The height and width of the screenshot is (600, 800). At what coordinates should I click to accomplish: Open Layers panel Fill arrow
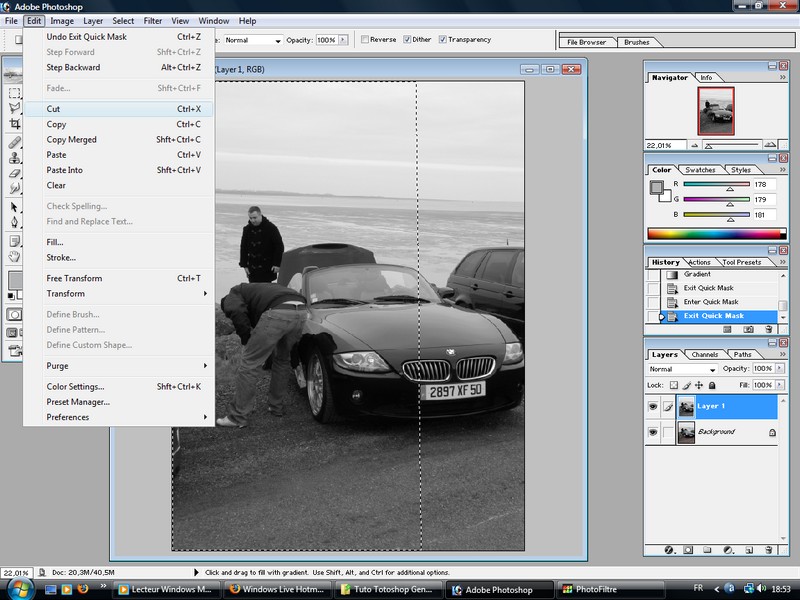pyautogui.click(x=780, y=385)
